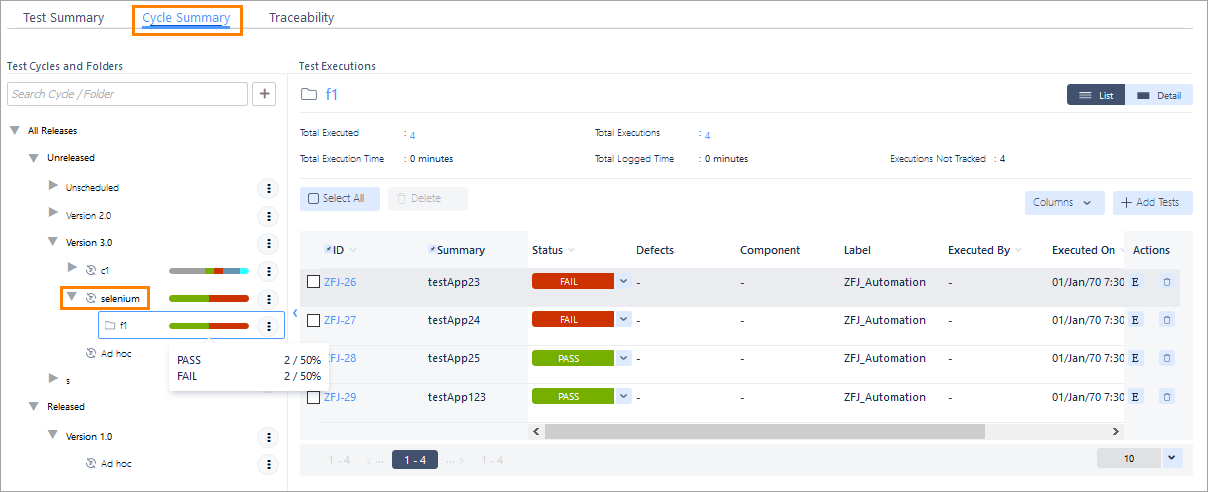Switch to List view

(1096, 95)
